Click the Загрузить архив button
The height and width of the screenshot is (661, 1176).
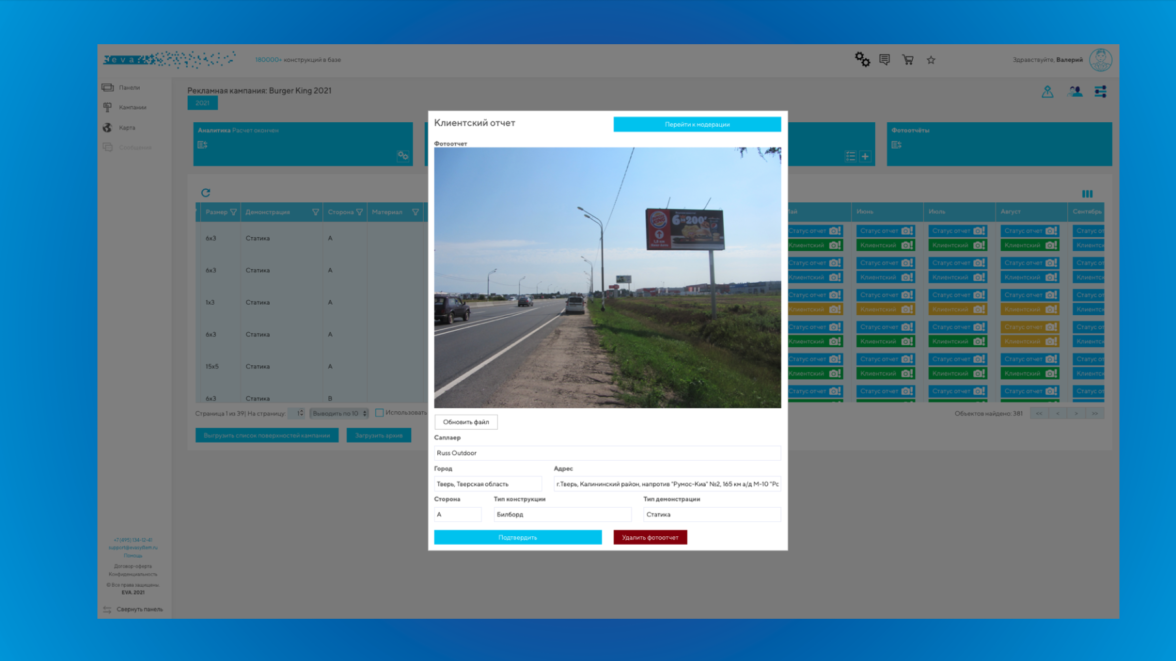tap(379, 435)
